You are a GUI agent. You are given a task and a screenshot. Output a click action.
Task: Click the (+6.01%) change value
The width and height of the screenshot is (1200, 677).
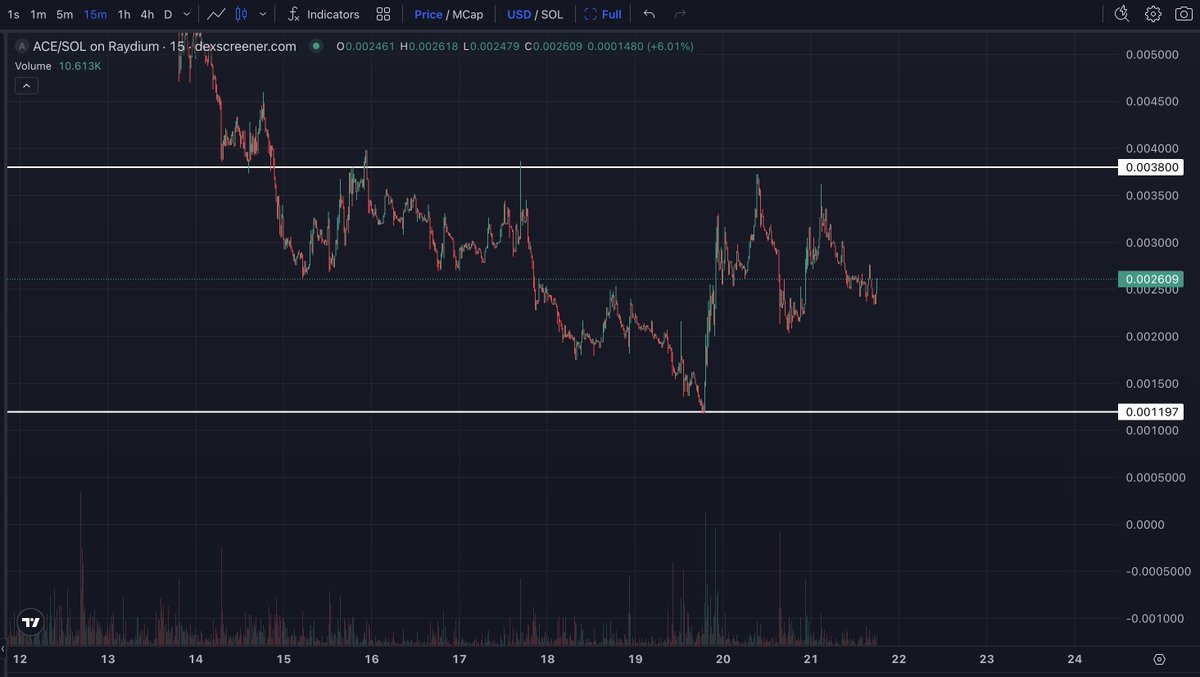[671, 46]
